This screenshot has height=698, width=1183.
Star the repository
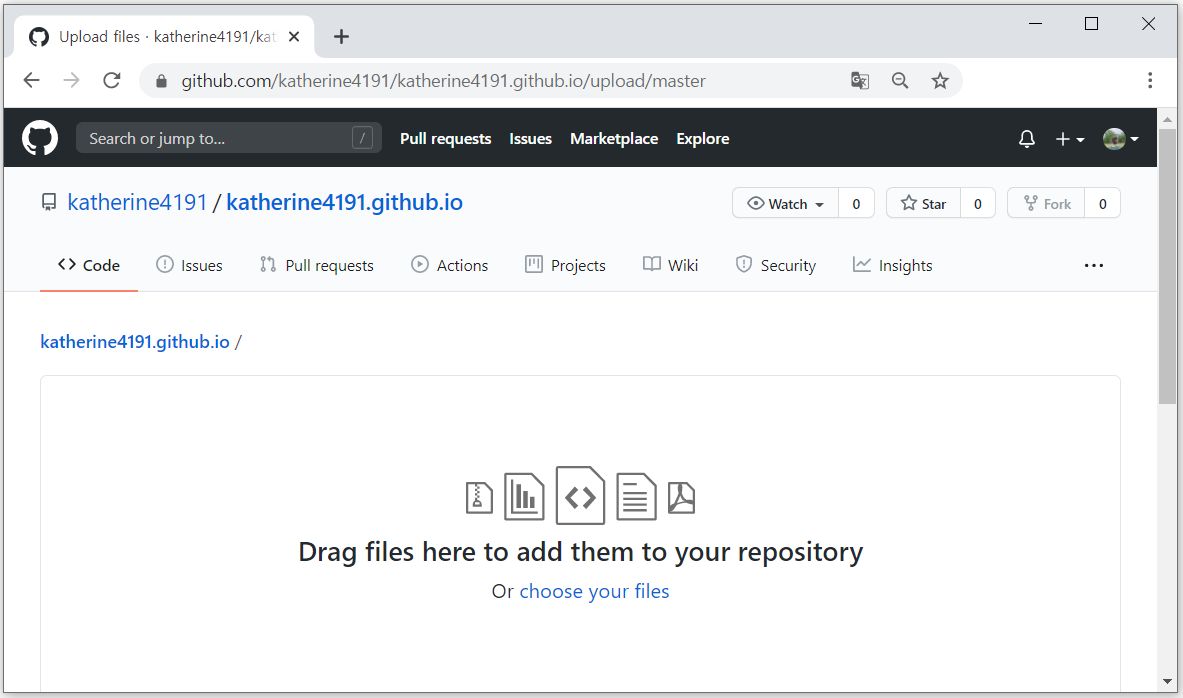(x=923, y=203)
